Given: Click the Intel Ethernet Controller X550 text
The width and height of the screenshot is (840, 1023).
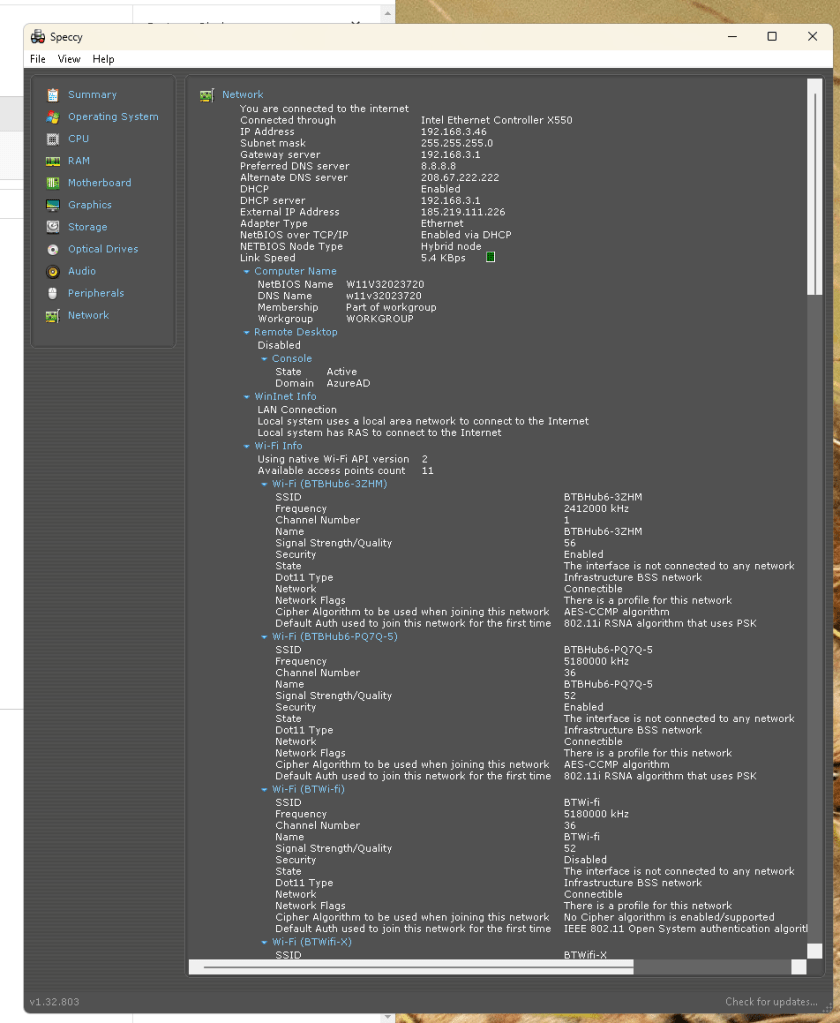Looking at the screenshot, I should 496,120.
